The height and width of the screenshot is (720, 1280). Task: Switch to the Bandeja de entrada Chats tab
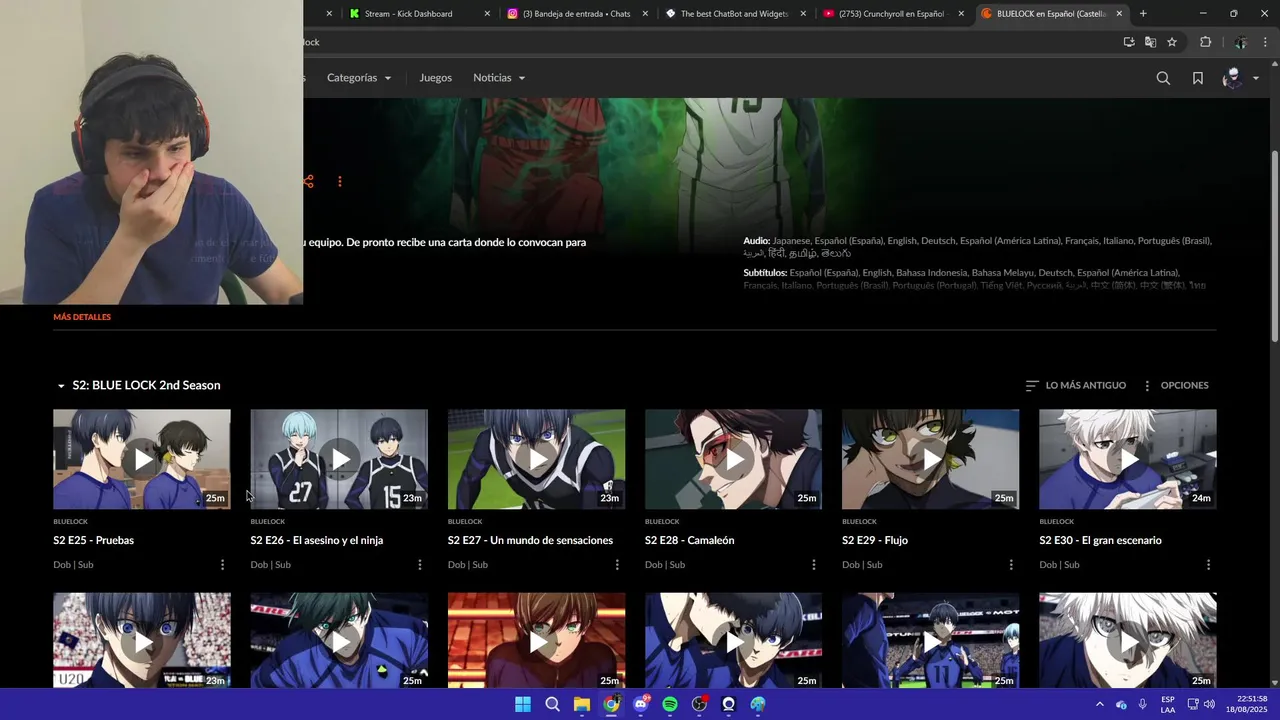(578, 14)
